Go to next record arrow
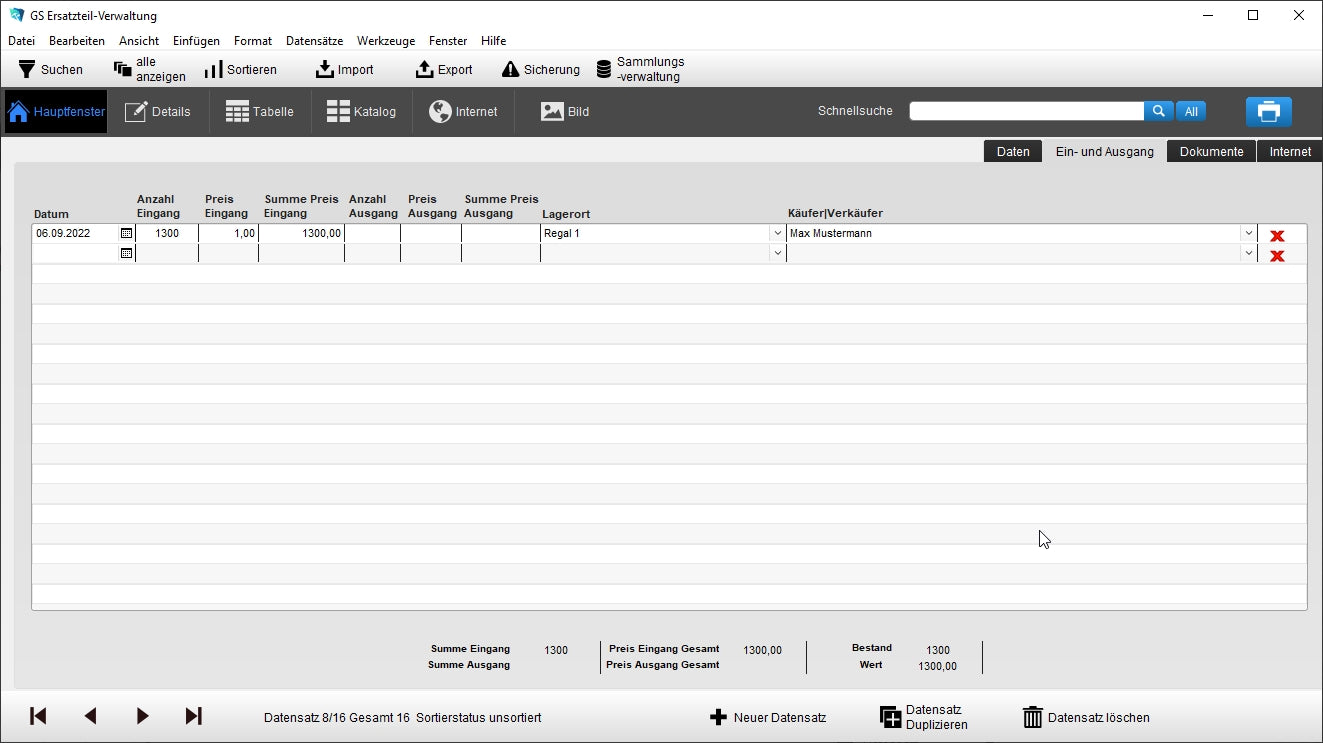Screen dimensions: 1323x743 tap(142, 716)
